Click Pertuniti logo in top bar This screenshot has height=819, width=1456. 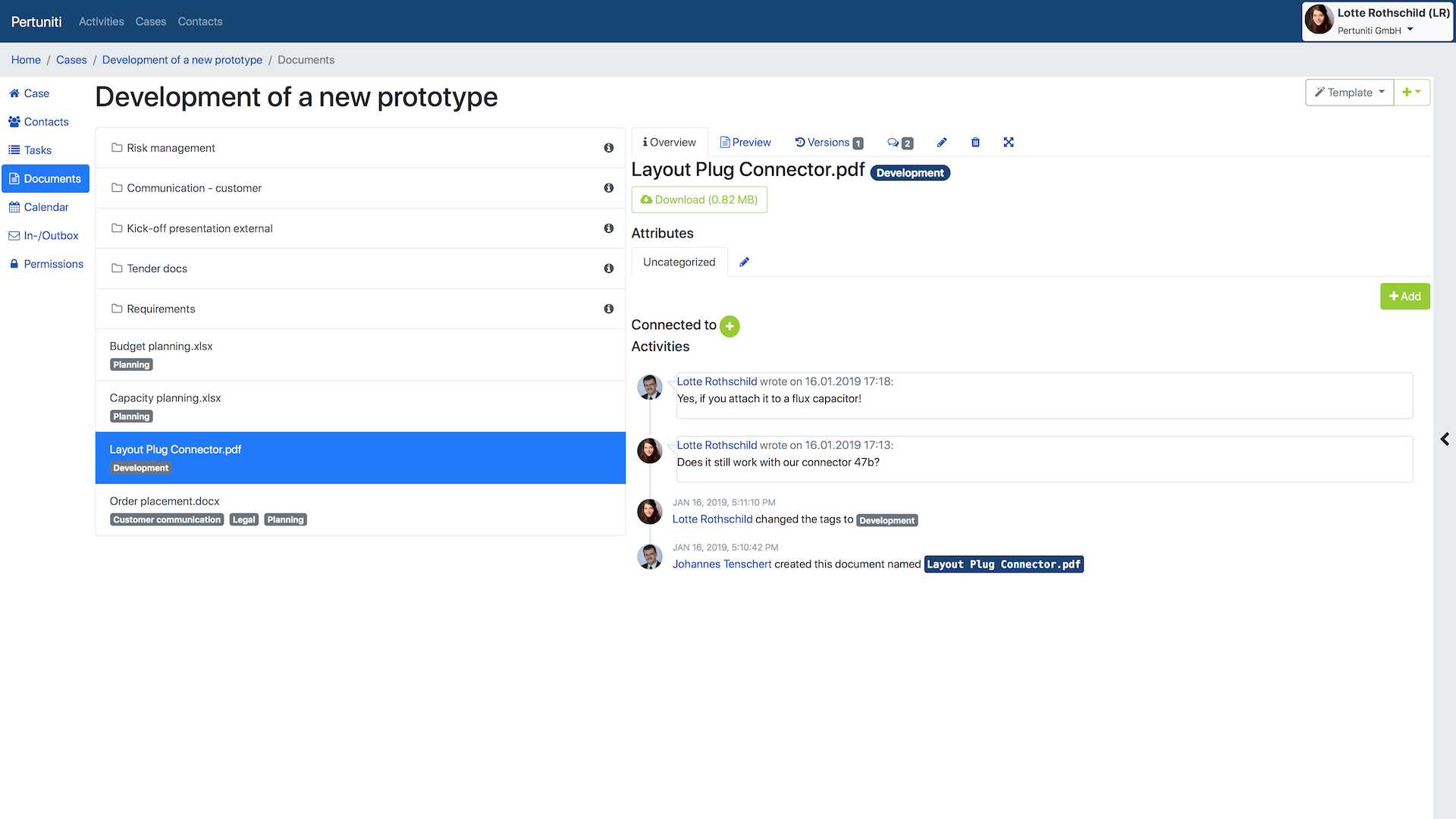pos(36,22)
